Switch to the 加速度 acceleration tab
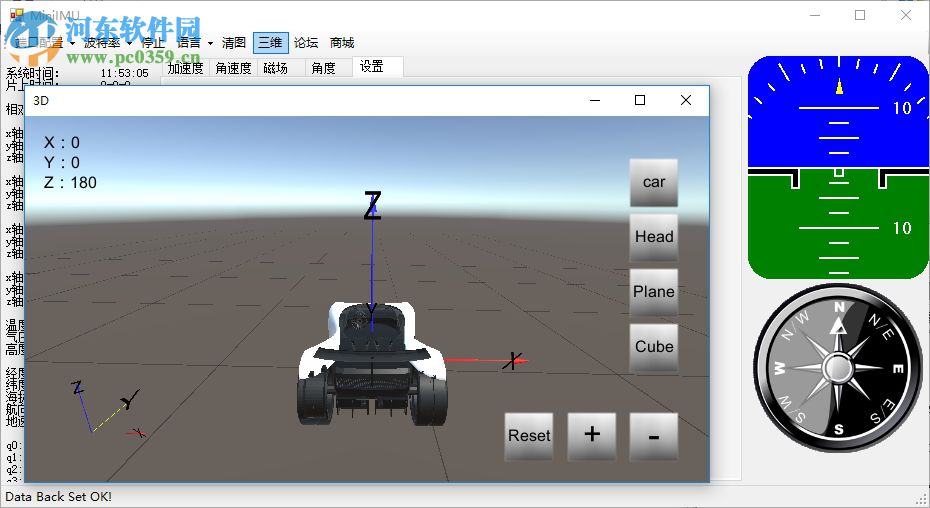Screen dimensions: 930x508 tap(185, 68)
